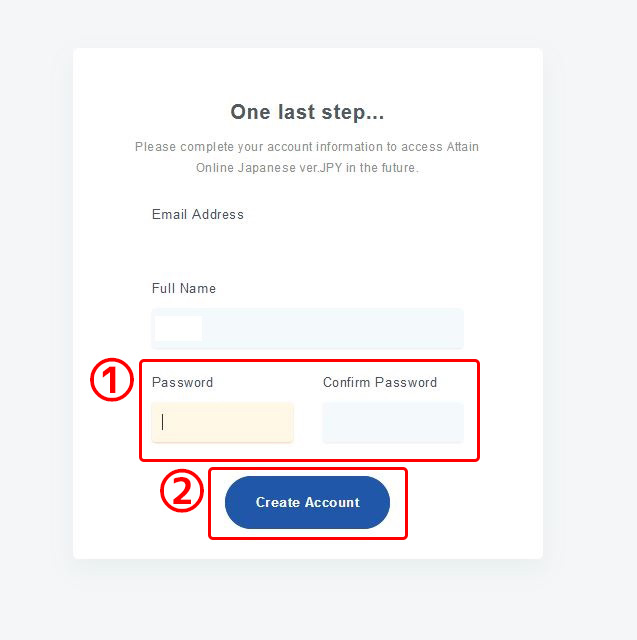The width and height of the screenshot is (637, 640).
Task: Click the word "Attain" in the description
Action: coord(461,147)
